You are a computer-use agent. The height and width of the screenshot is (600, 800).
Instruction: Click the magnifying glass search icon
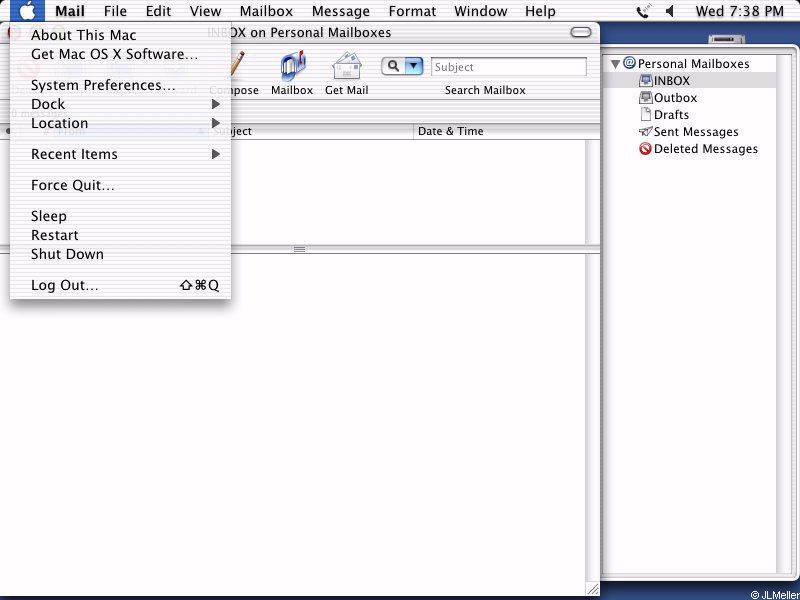pyautogui.click(x=393, y=66)
